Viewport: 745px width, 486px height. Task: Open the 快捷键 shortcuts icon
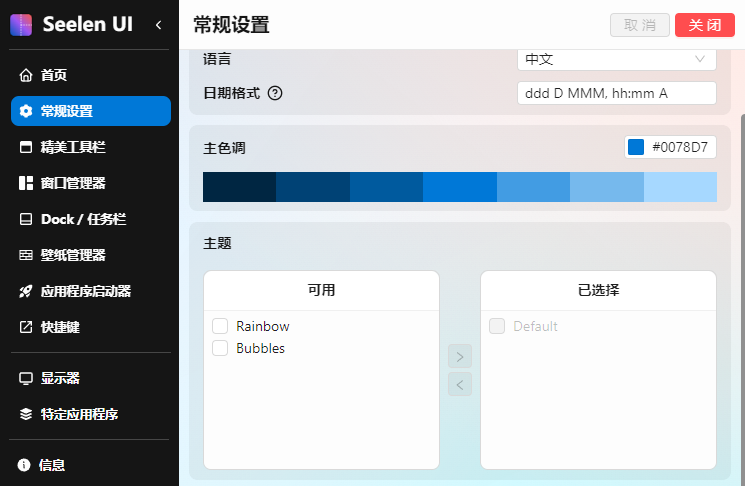(26, 327)
